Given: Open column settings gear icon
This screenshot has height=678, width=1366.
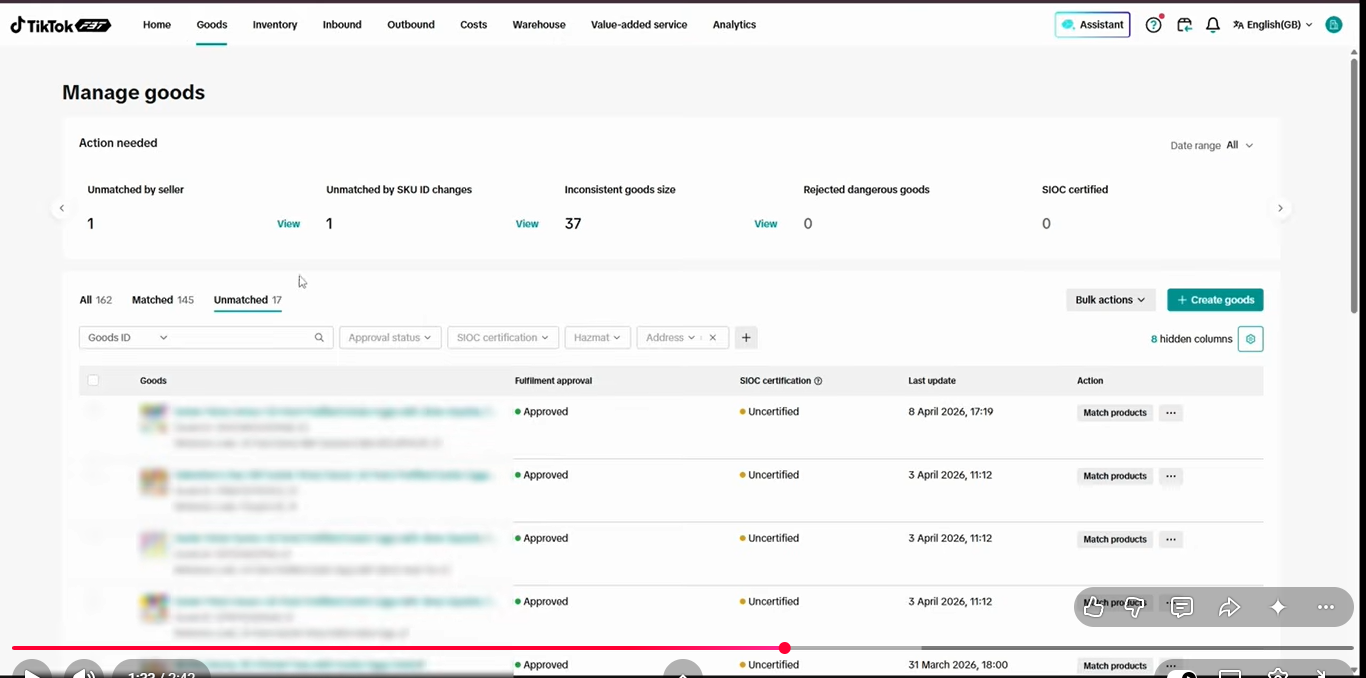Looking at the screenshot, I should pos(1250,339).
